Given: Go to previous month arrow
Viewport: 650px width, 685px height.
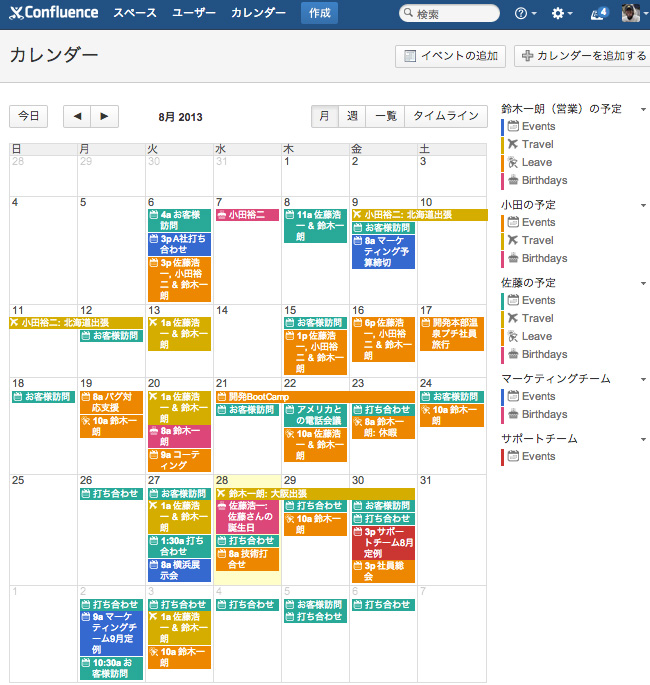Looking at the screenshot, I should pos(77,116).
